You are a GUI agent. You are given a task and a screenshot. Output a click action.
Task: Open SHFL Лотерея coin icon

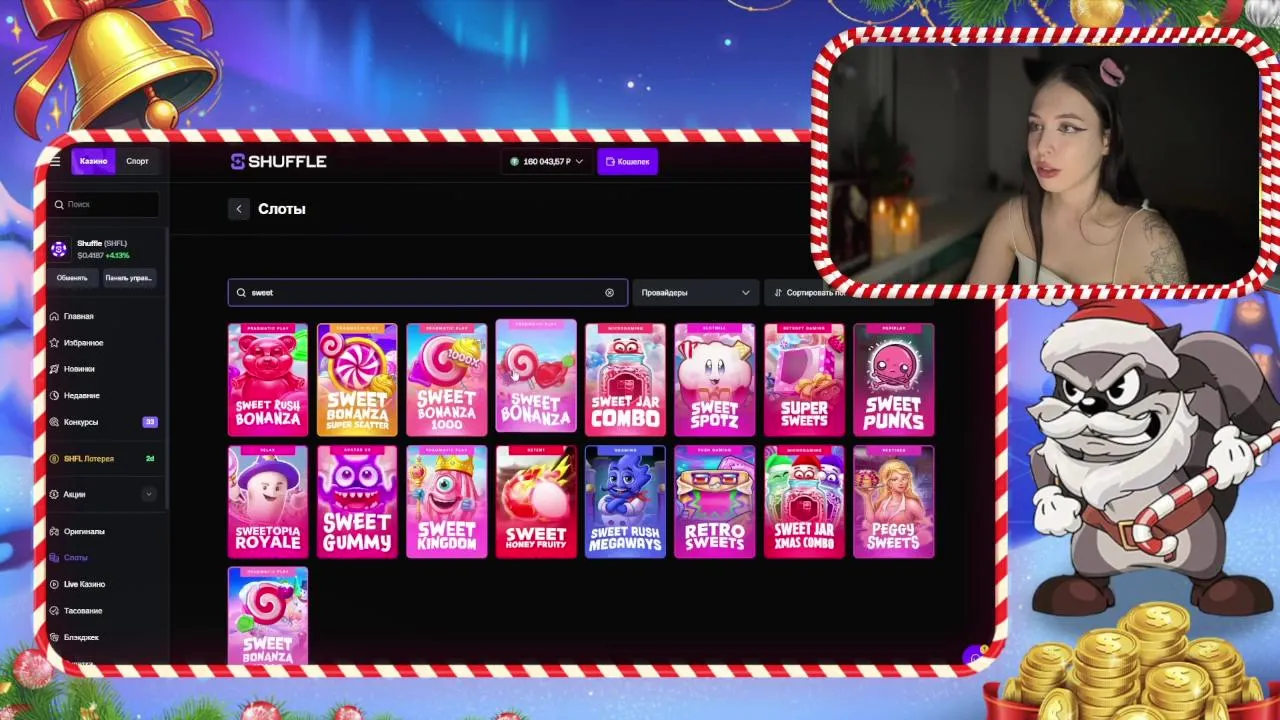tap(54, 459)
